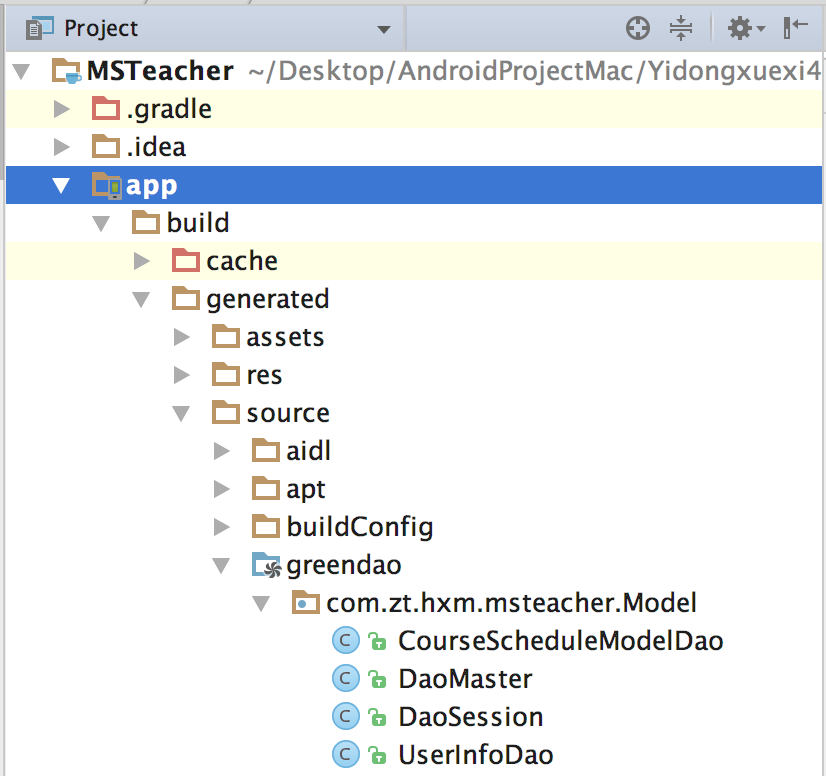This screenshot has width=826, height=776.
Task: Expand the apt folder
Action: point(222,489)
